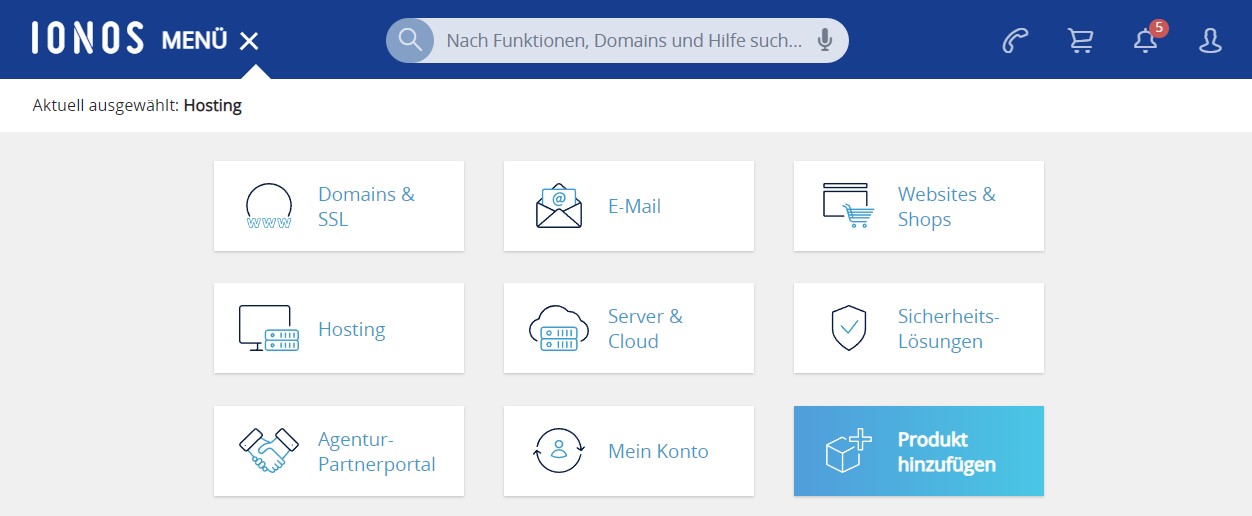Open the shopping cart icon
1252x516 pixels.
click(1080, 41)
